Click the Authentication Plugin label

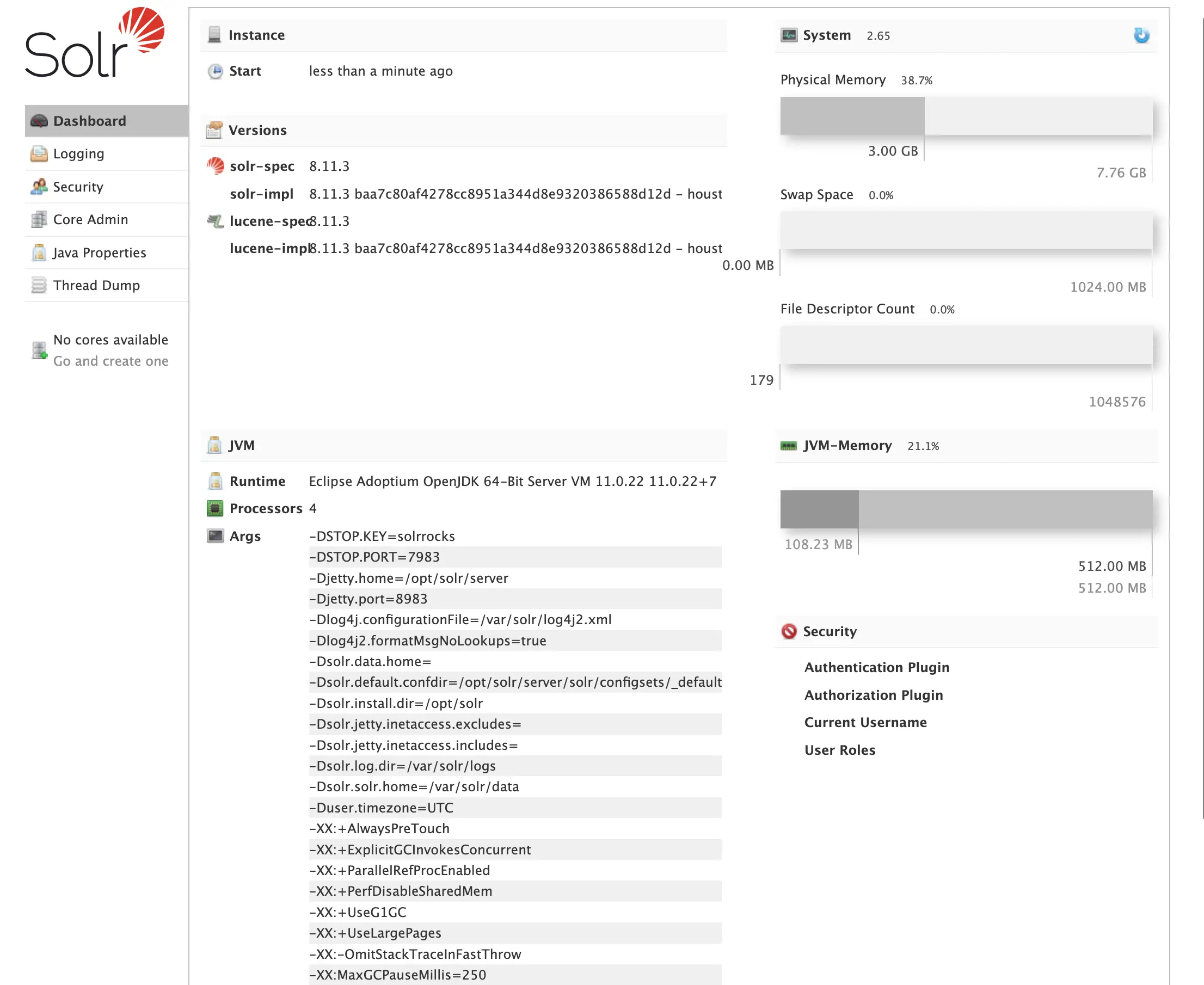[x=877, y=667]
